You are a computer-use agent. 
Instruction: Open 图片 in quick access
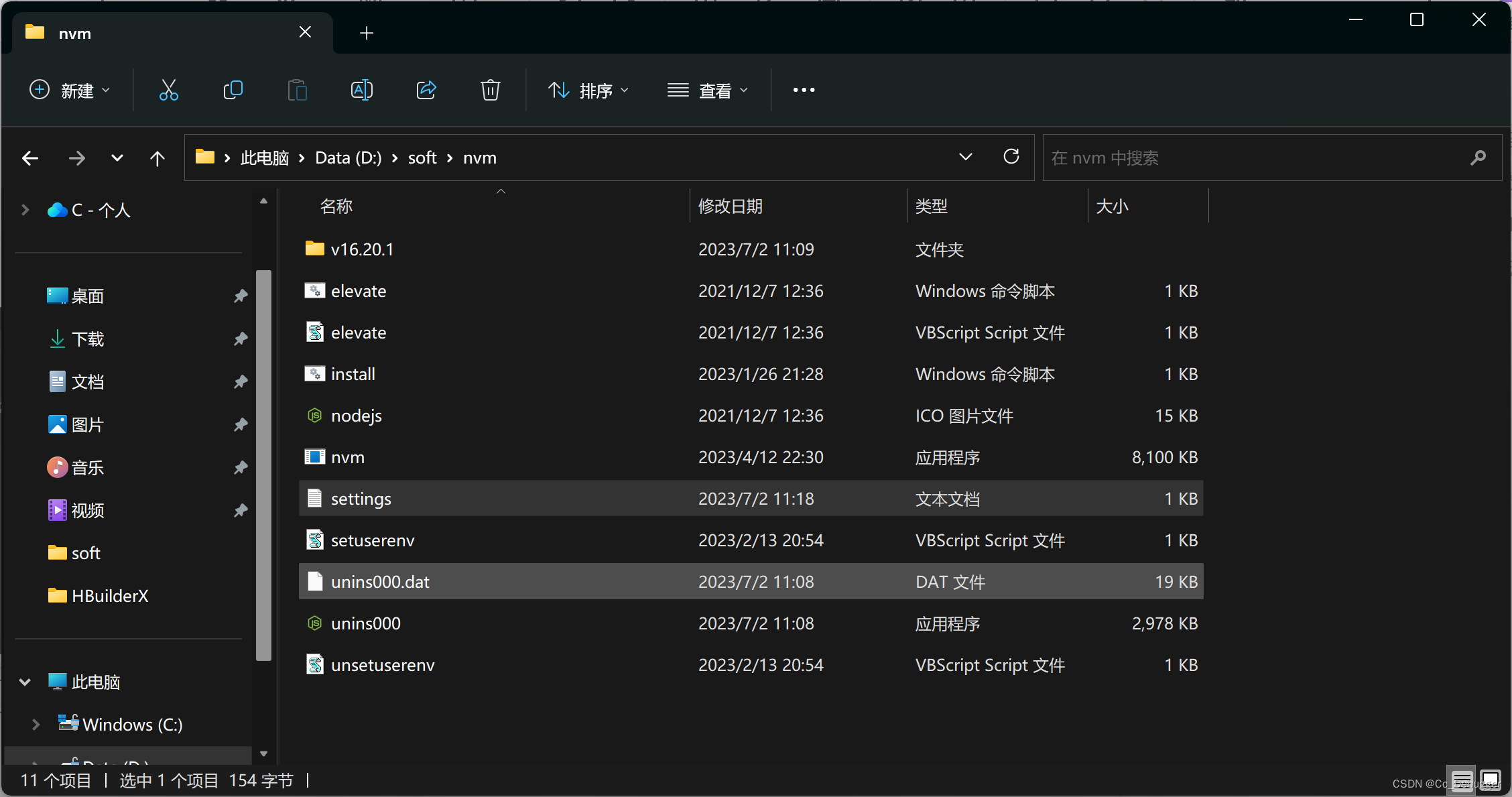88,424
